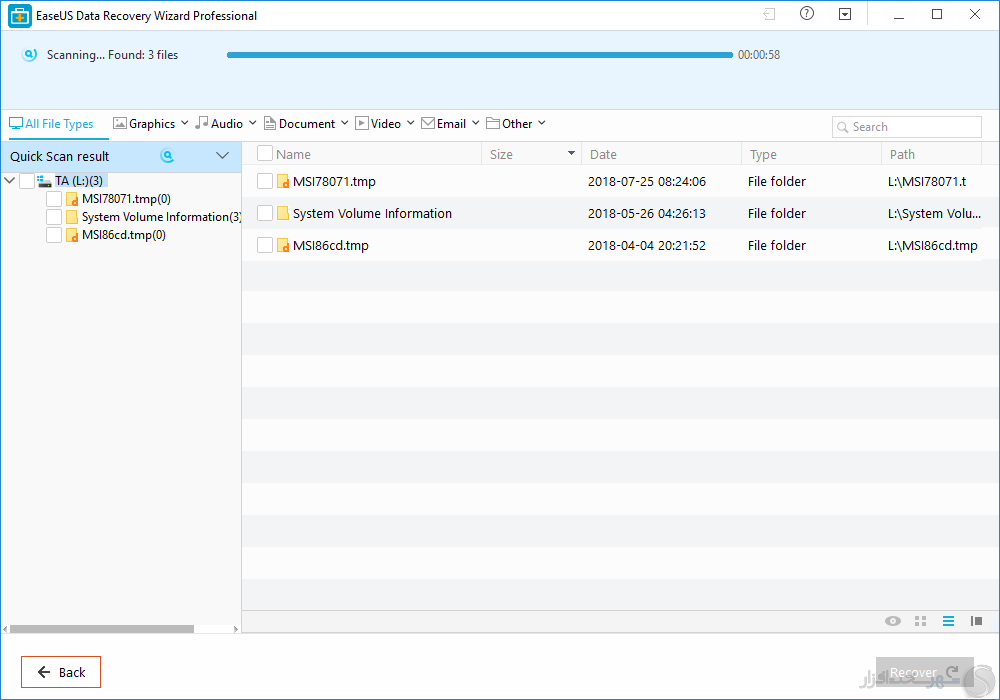The width and height of the screenshot is (1000, 700).
Task: Sort by the Name column header
Action: coord(293,154)
